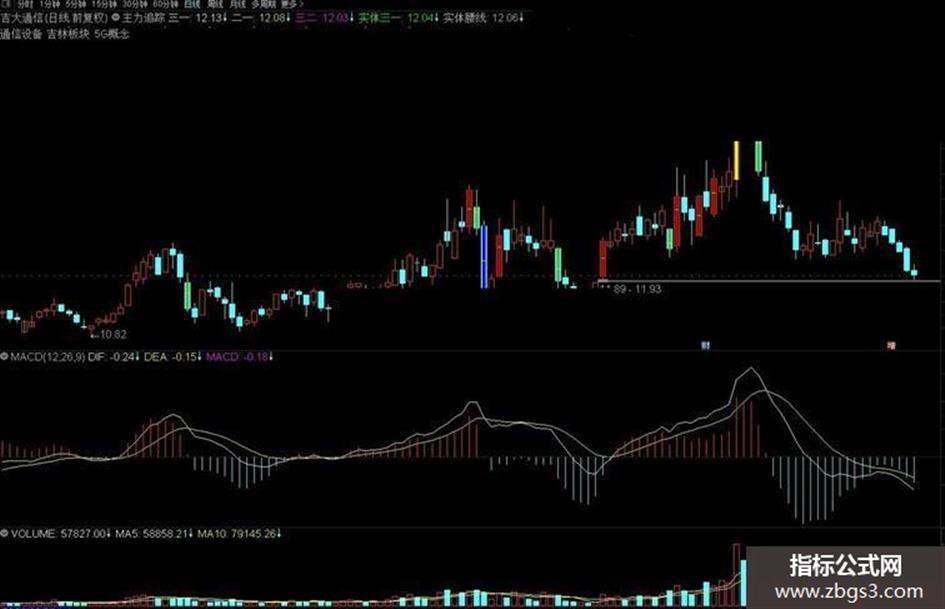
Task: Select the 1分钟 period tab
Action: tap(50, 4)
